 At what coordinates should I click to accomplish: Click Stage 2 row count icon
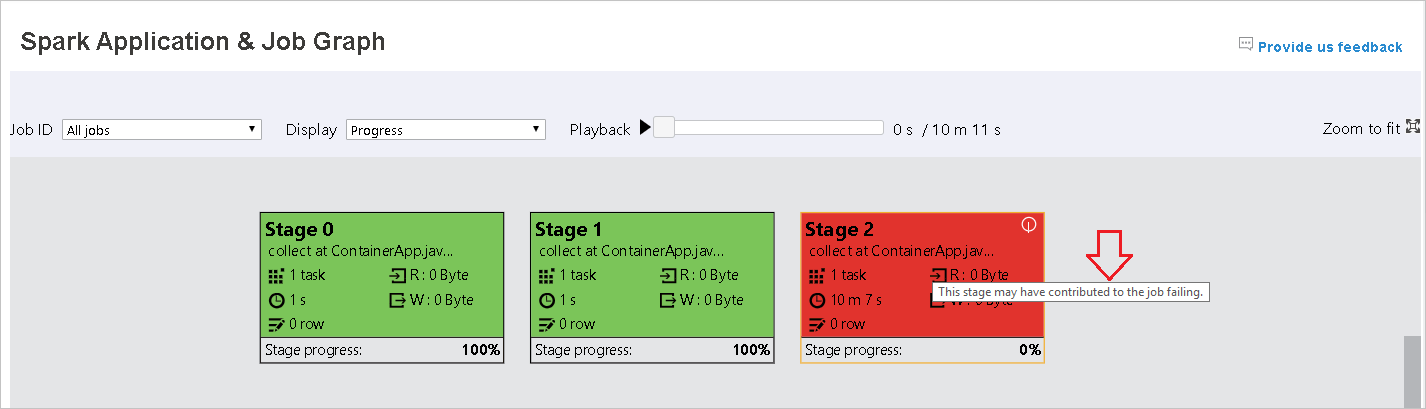pyautogui.click(x=817, y=324)
